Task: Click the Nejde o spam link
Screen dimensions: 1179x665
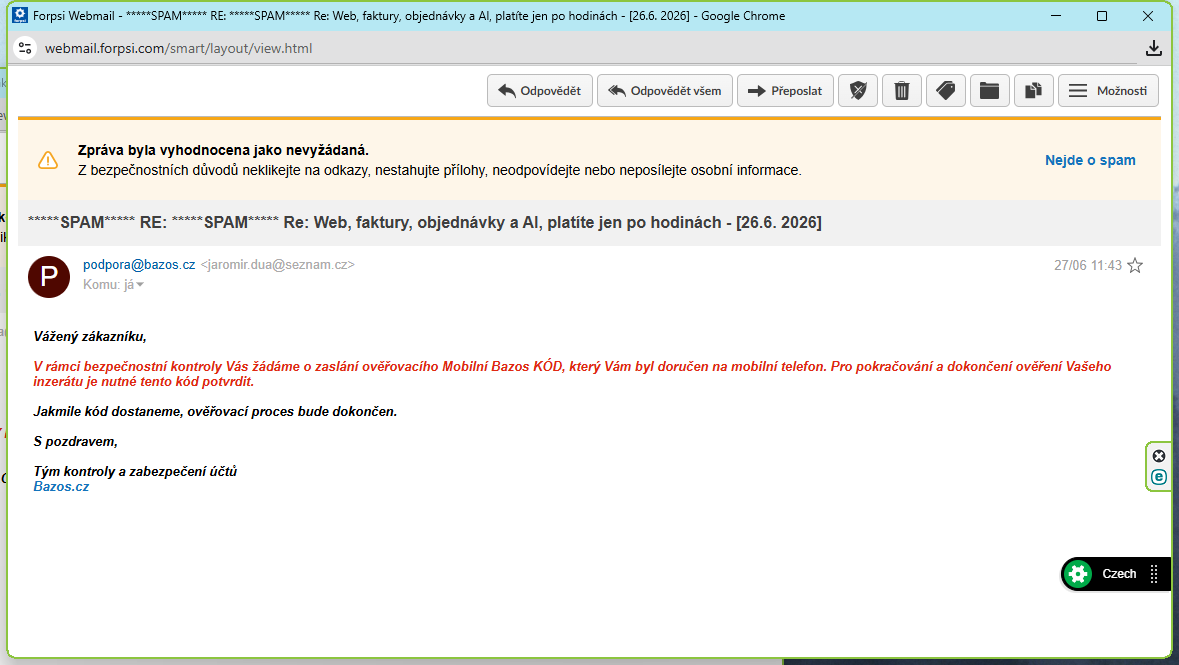Action: coord(1090,160)
